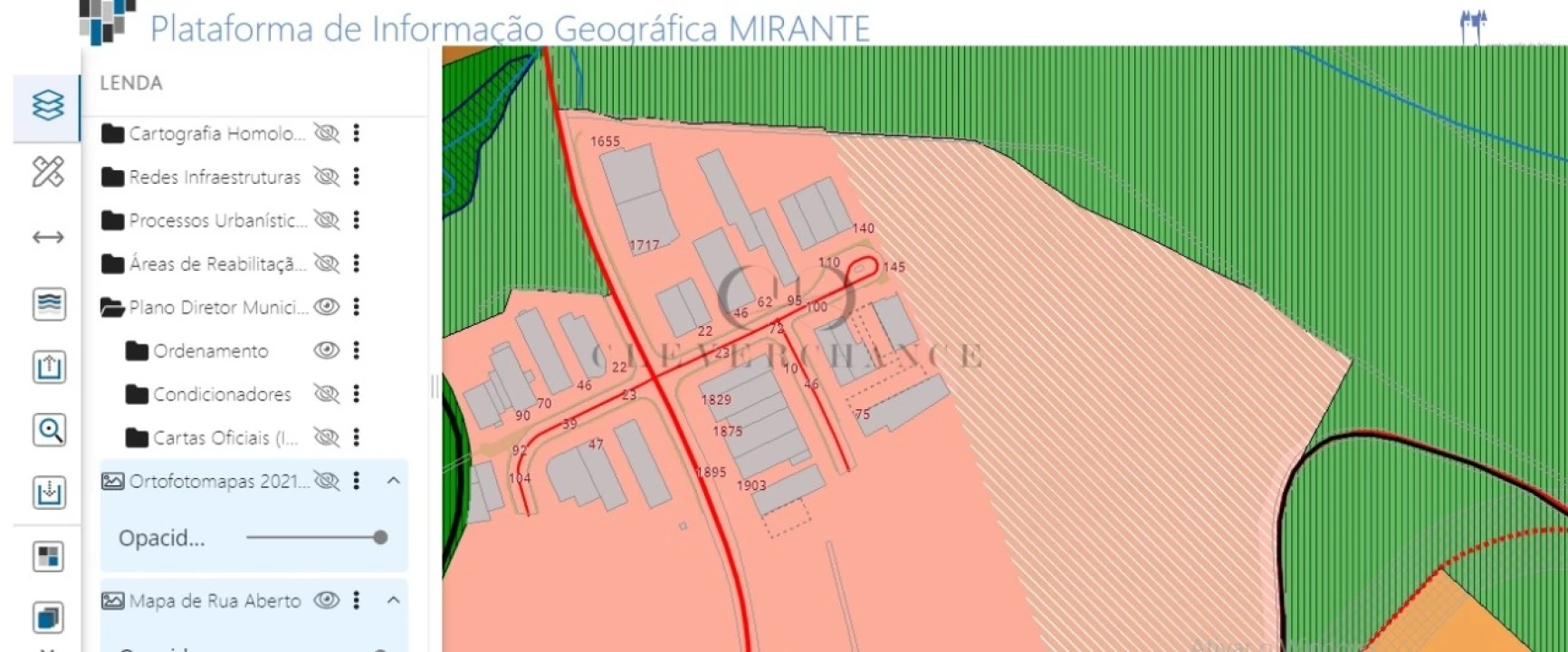Click the Cartas Oficiais folder icon
The height and width of the screenshot is (652, 1568).
tap(137, 437)
